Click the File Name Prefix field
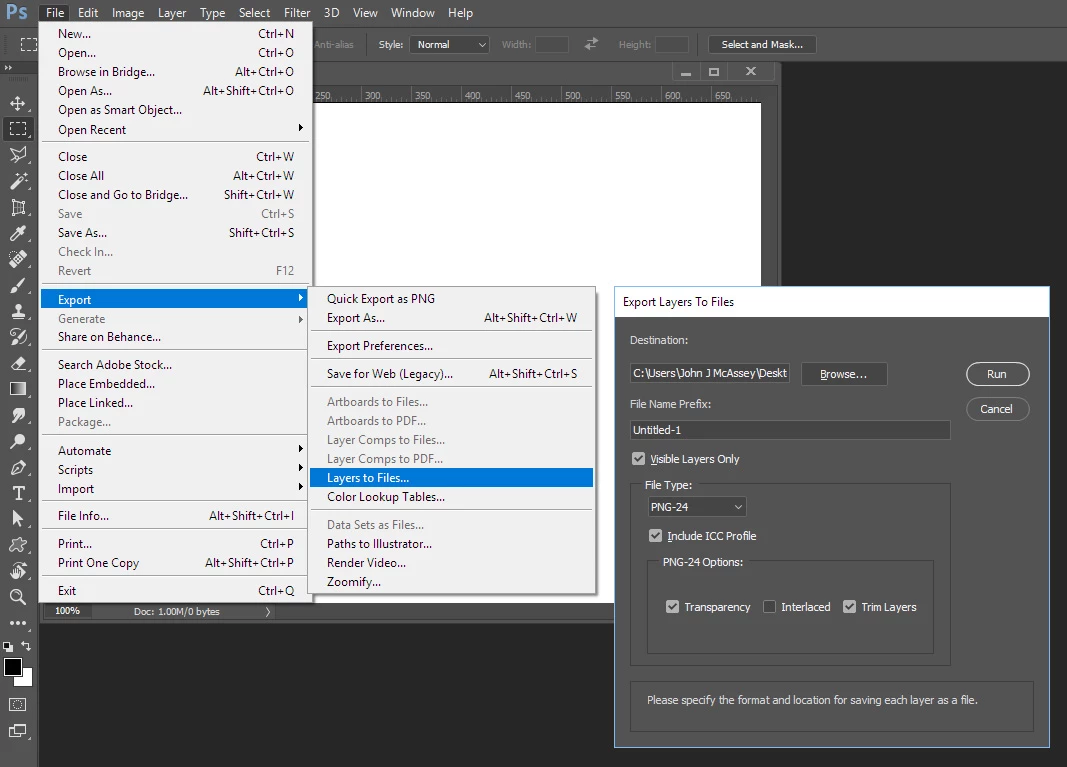This screenshot has height=767, width=1067. [x=789, y=430]
